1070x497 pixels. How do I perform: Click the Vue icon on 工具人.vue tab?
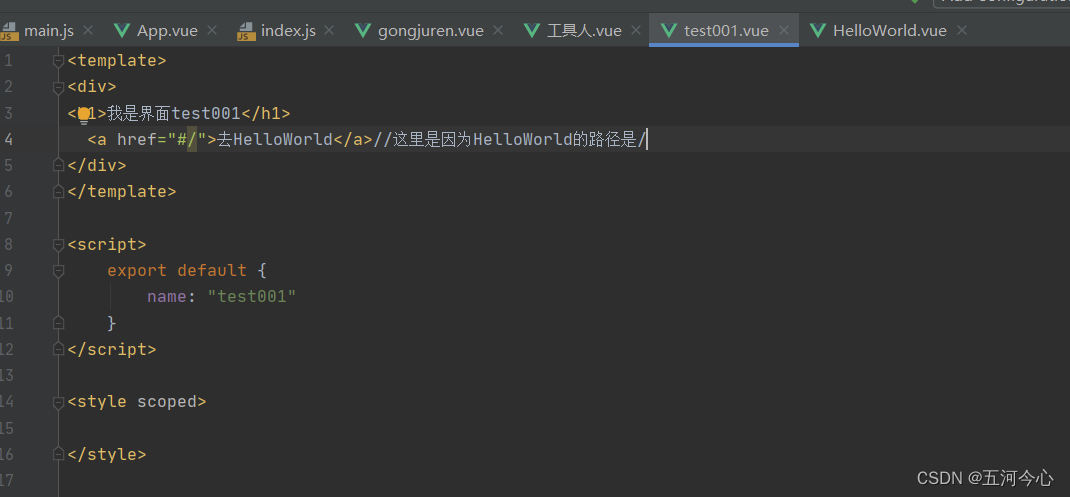click(532, 31)
